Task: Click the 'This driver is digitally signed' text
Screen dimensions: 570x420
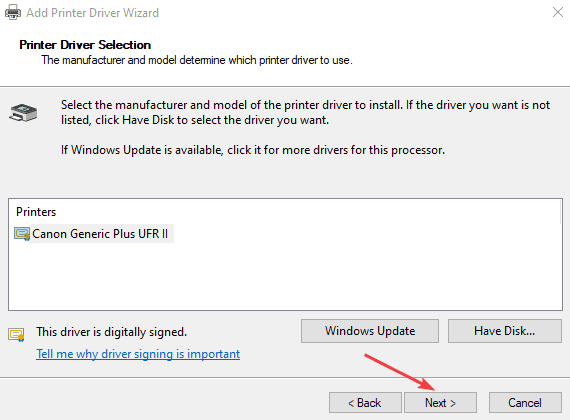Action: 111,332
